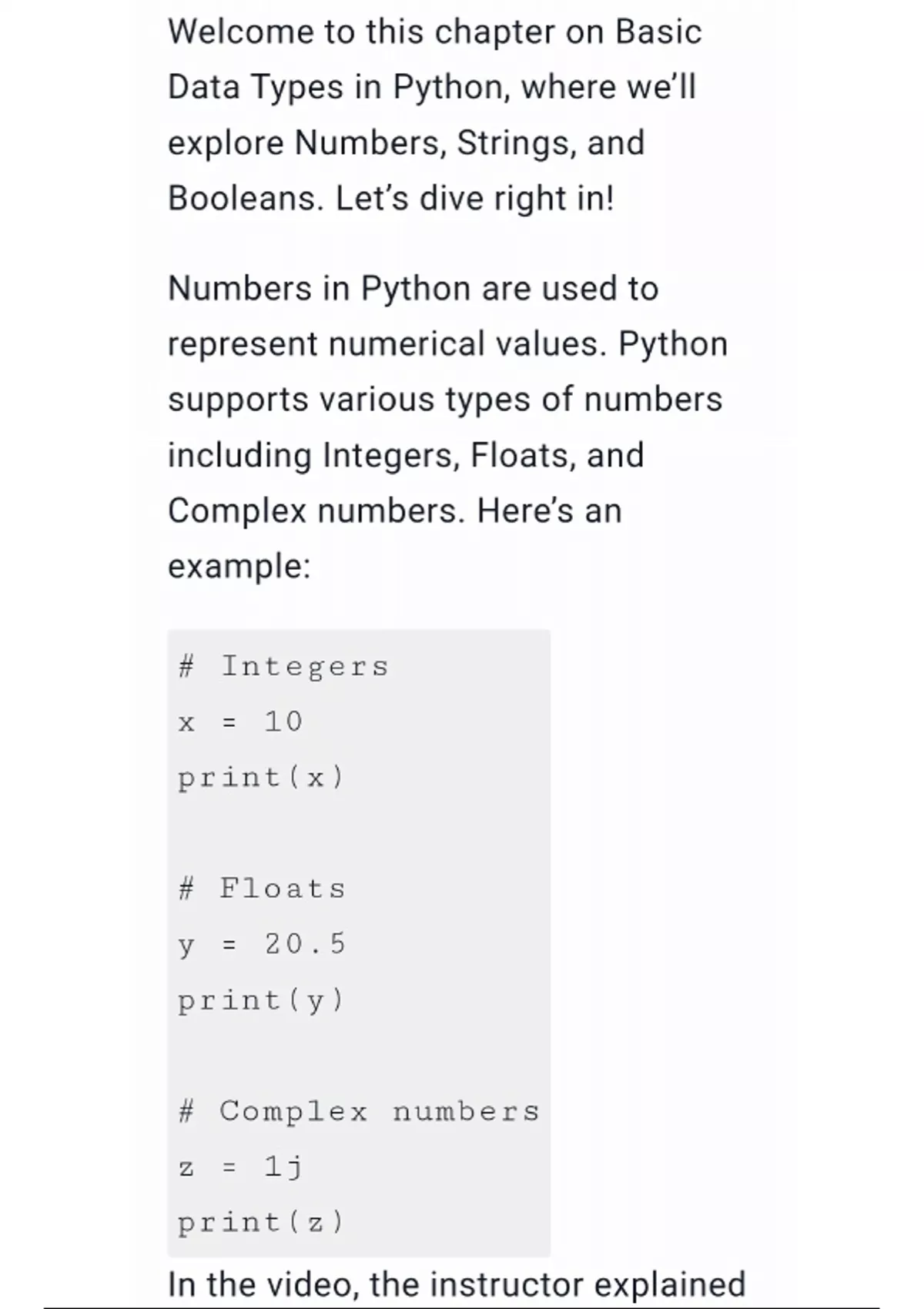This screenshot has width=924, height=1309.
Task: Click "represent numerical values" text line
Action: 447,344
